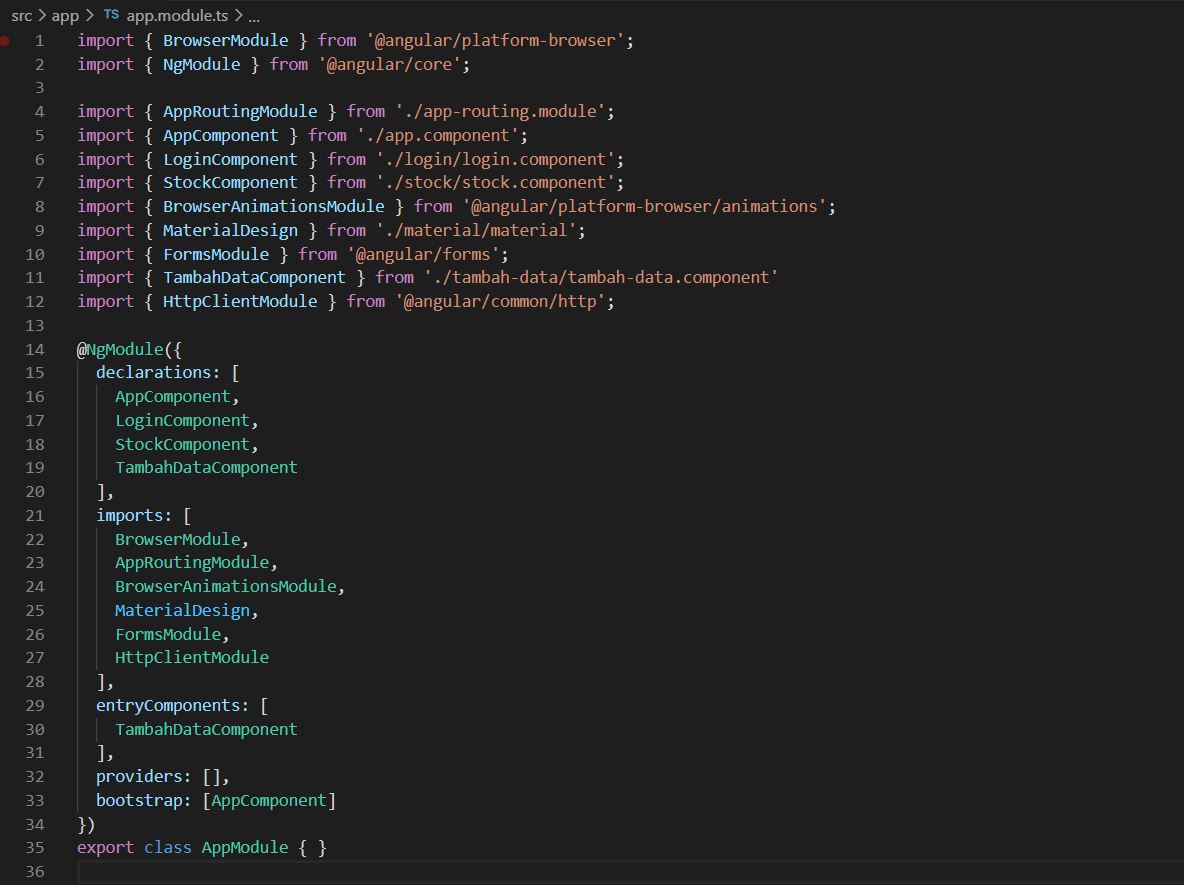Click HttpClientModule in the imports array
Screen dimensions: 1184x885
click(x=192, y=657)
